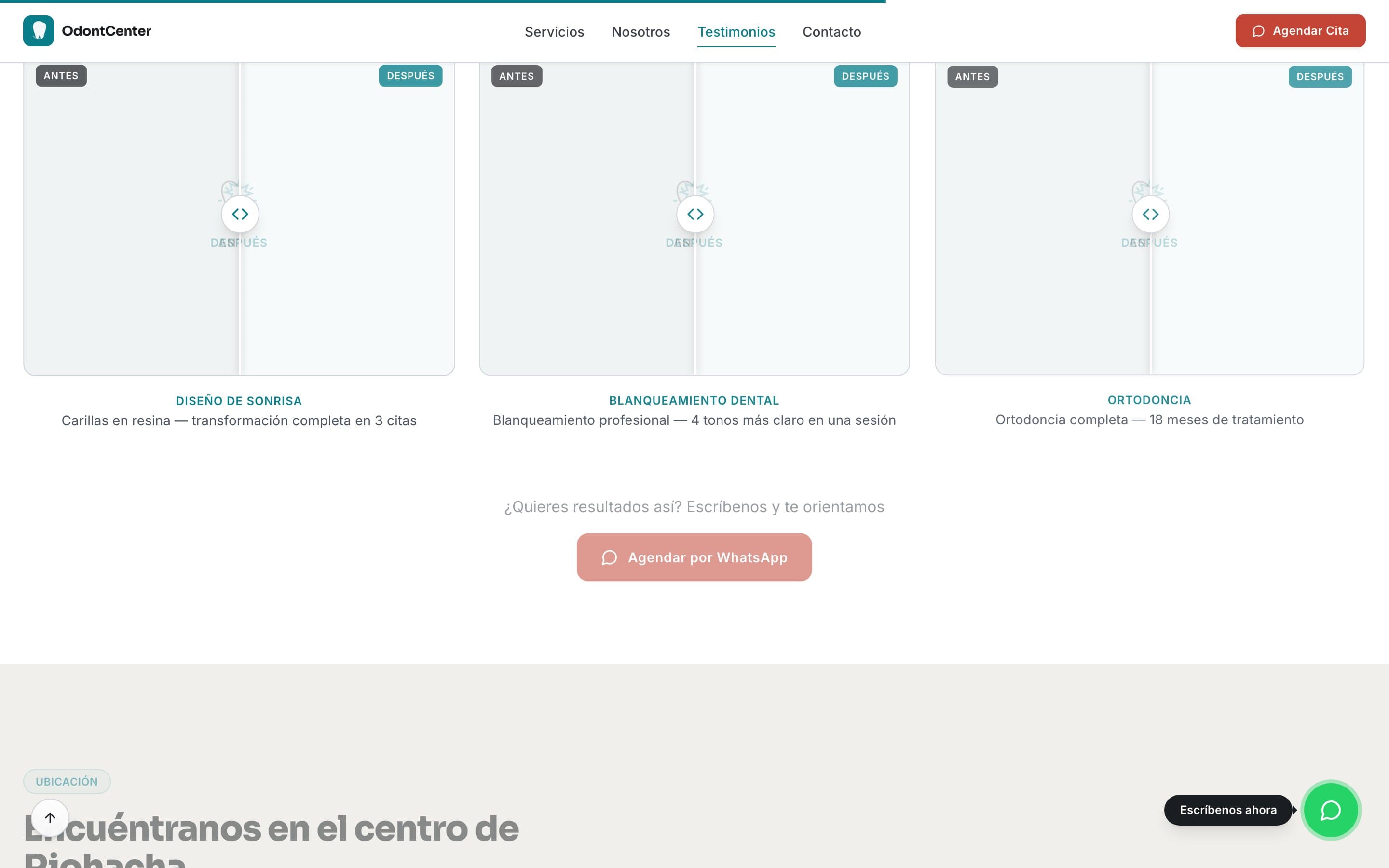Viewport: 1389px width, 868px height.
Task: Click chat icon inside Agendar Cita button
Action: (x=1258, y=31)
